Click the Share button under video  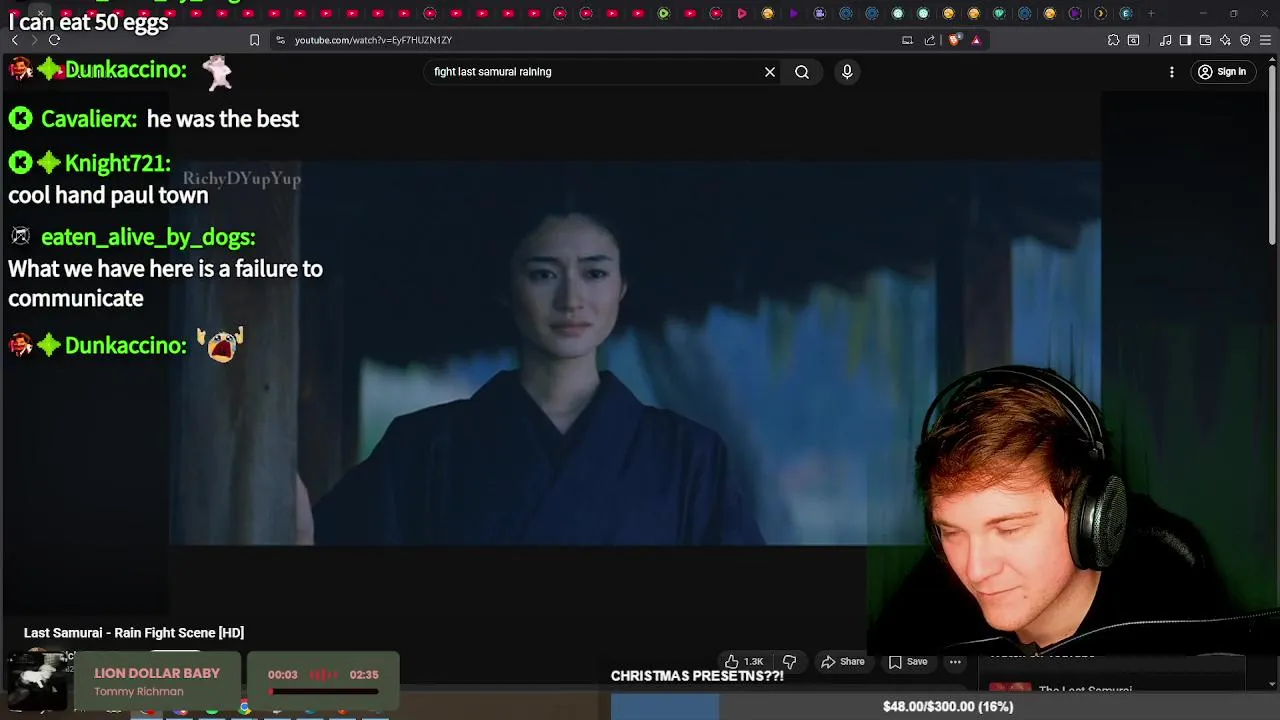[x=843, y=662]
